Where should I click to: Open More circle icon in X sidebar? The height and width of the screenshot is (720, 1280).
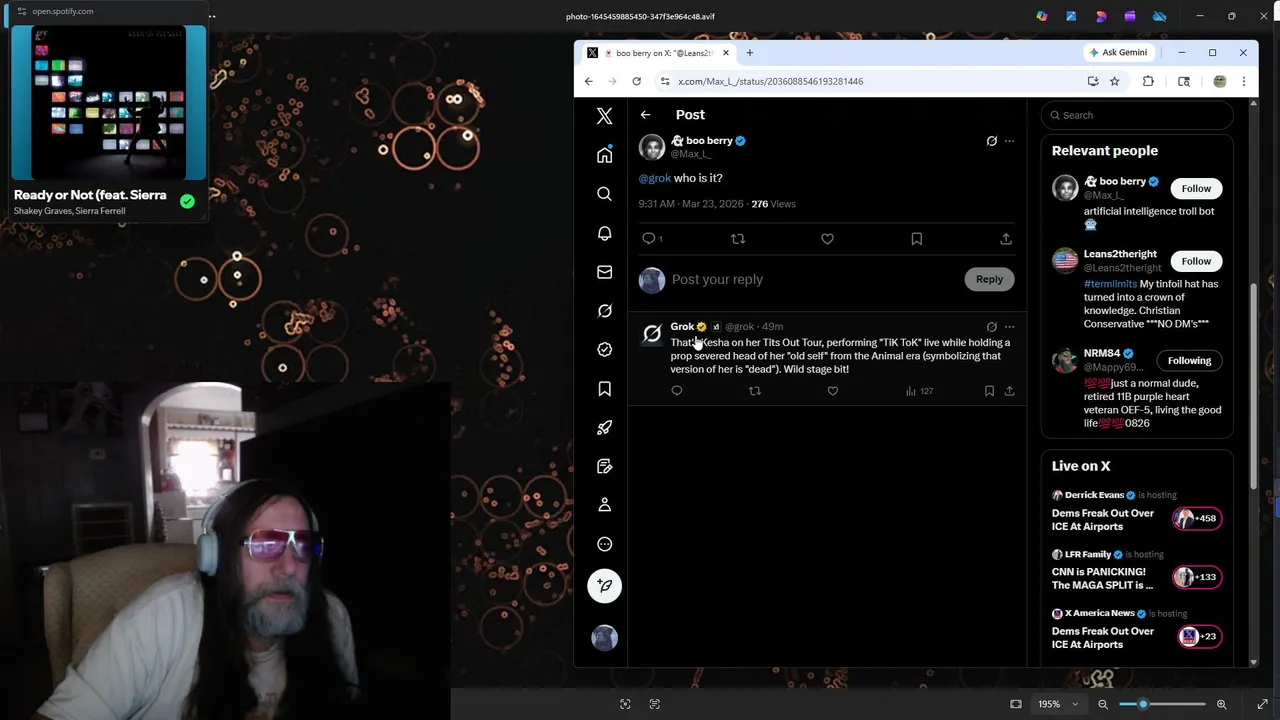(604, 544)
